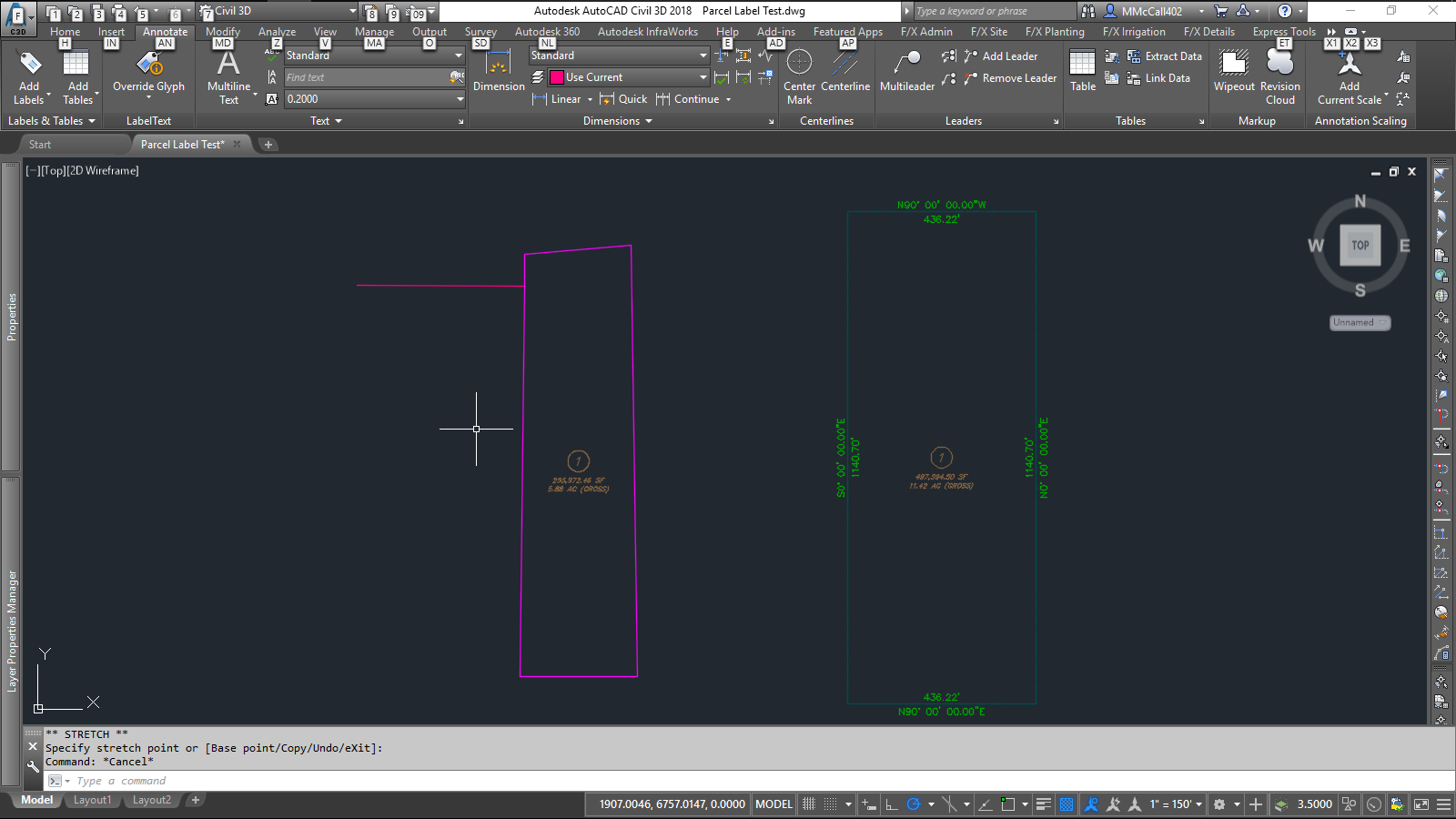Switch to the Annotate ribbon tab
Screen dimensions: 1456x819
tap(165, 31)
